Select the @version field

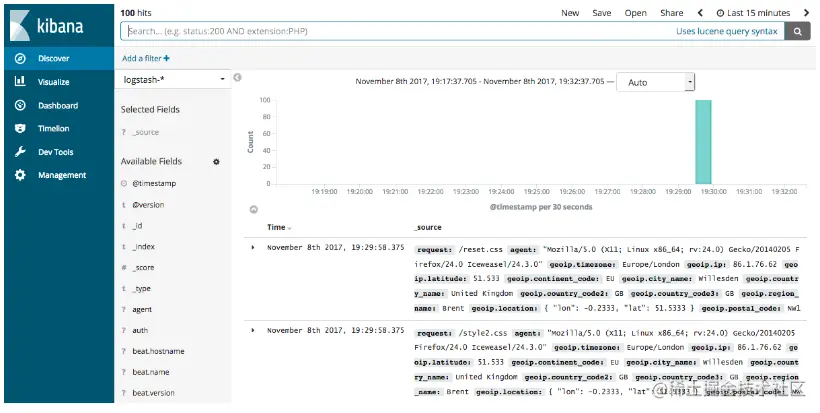(148, 205)
